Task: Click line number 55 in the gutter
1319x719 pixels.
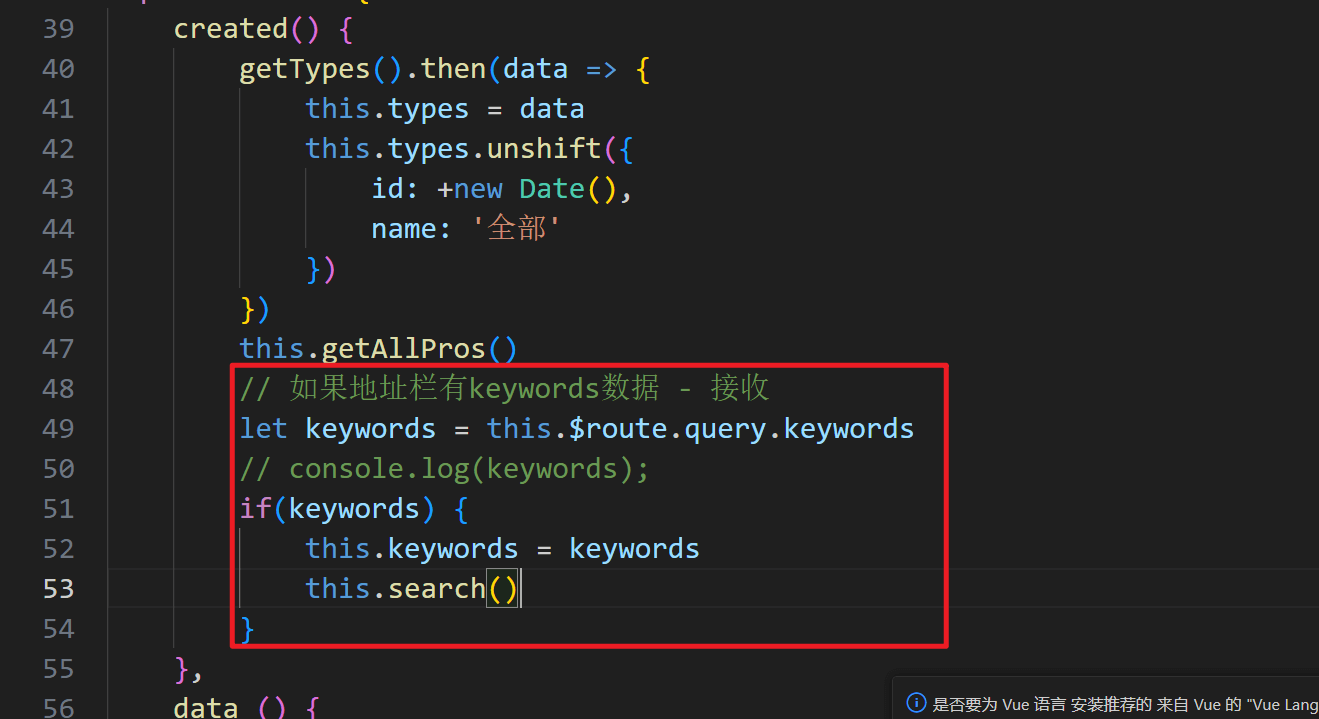Action: (58, 669)
